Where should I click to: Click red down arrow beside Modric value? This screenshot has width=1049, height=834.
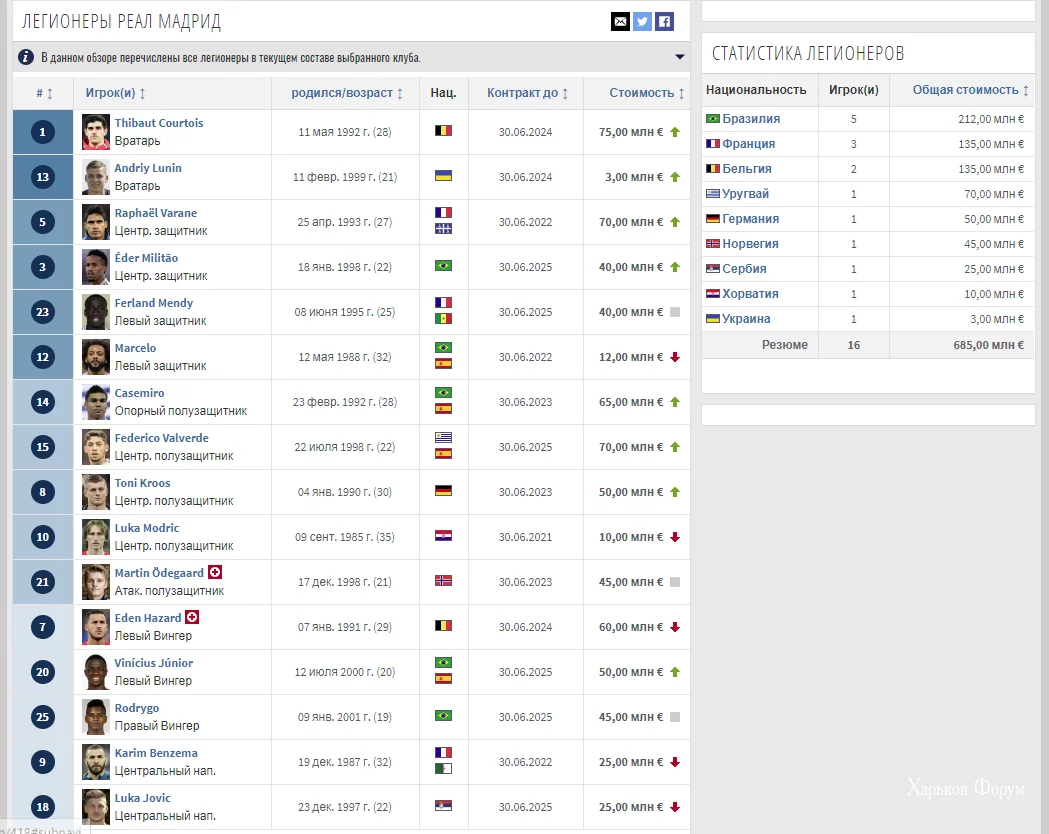675,537
